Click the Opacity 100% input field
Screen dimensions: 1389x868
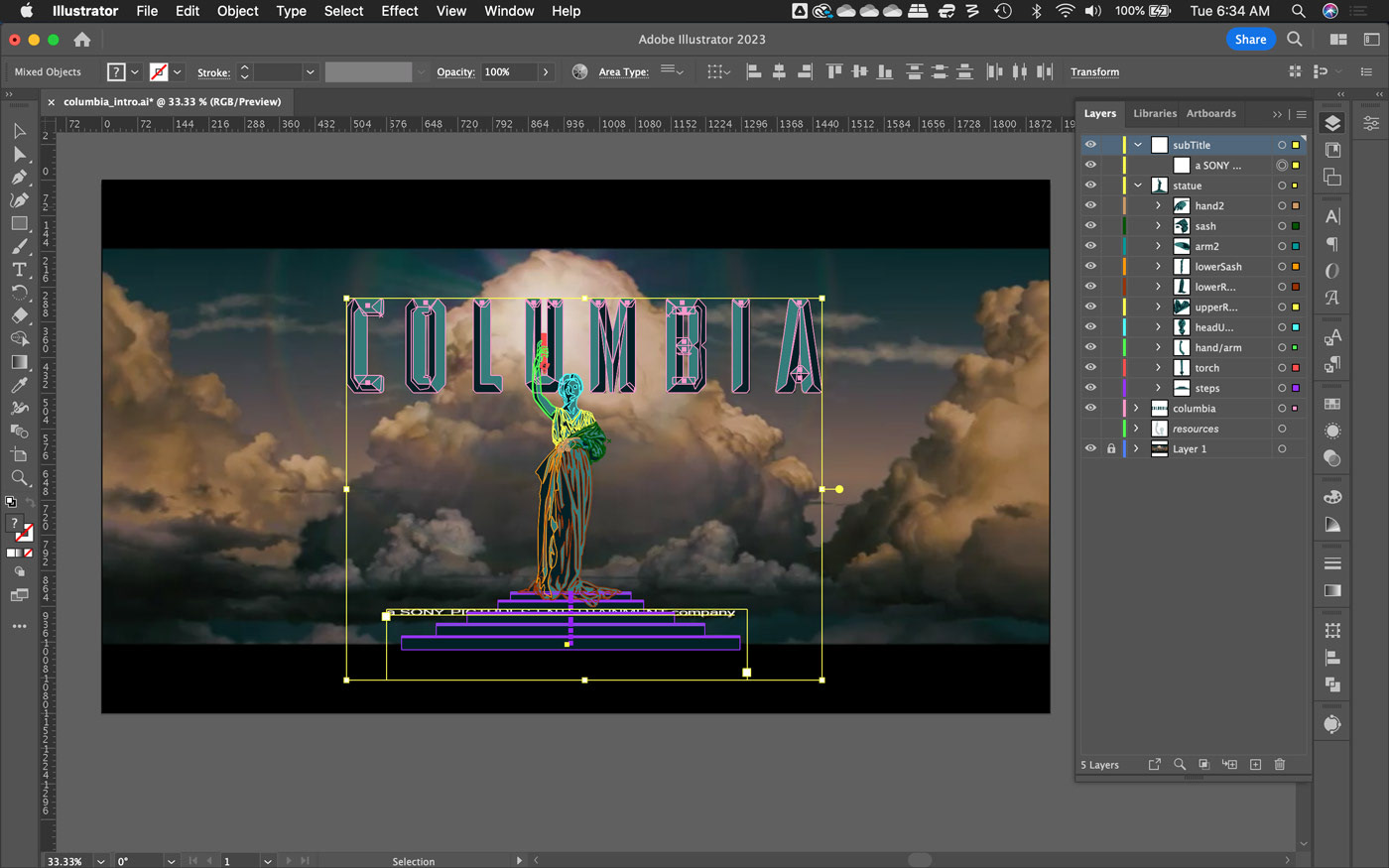coord(509,72)
